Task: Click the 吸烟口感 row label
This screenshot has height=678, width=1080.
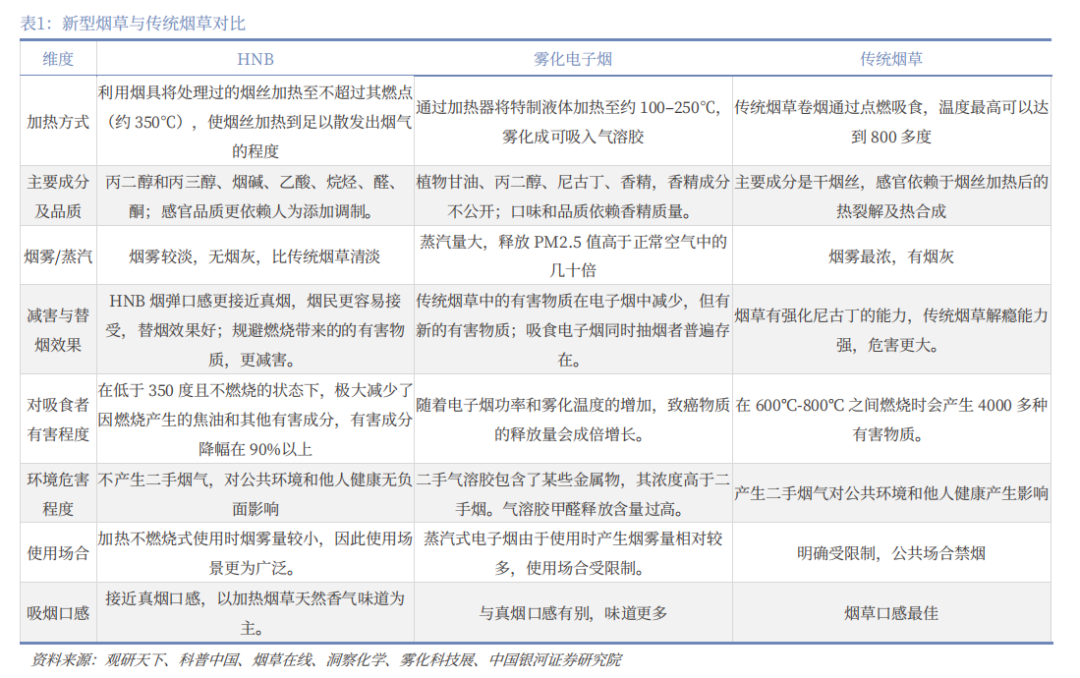Action: 58,613
